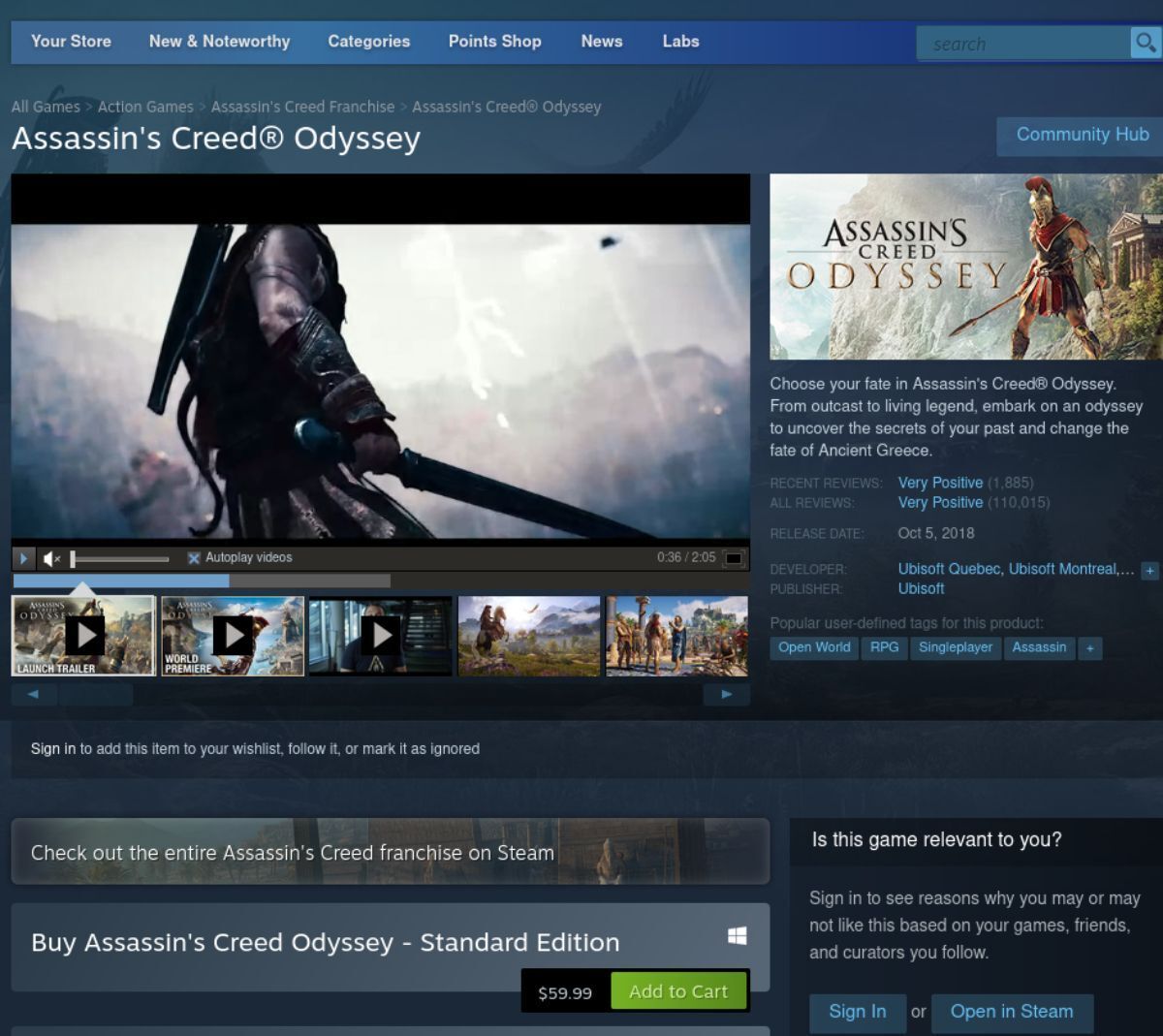Viewport: 1163px width, 1036px height.
Task: Open the News tab
Action: tap(602, 42)
